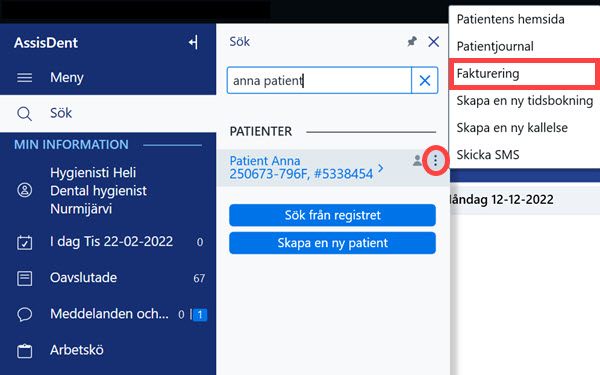This screenshot has width=600, height=375.
Task: Select Skapa en ny kallelse
Action: coord(512,127)
